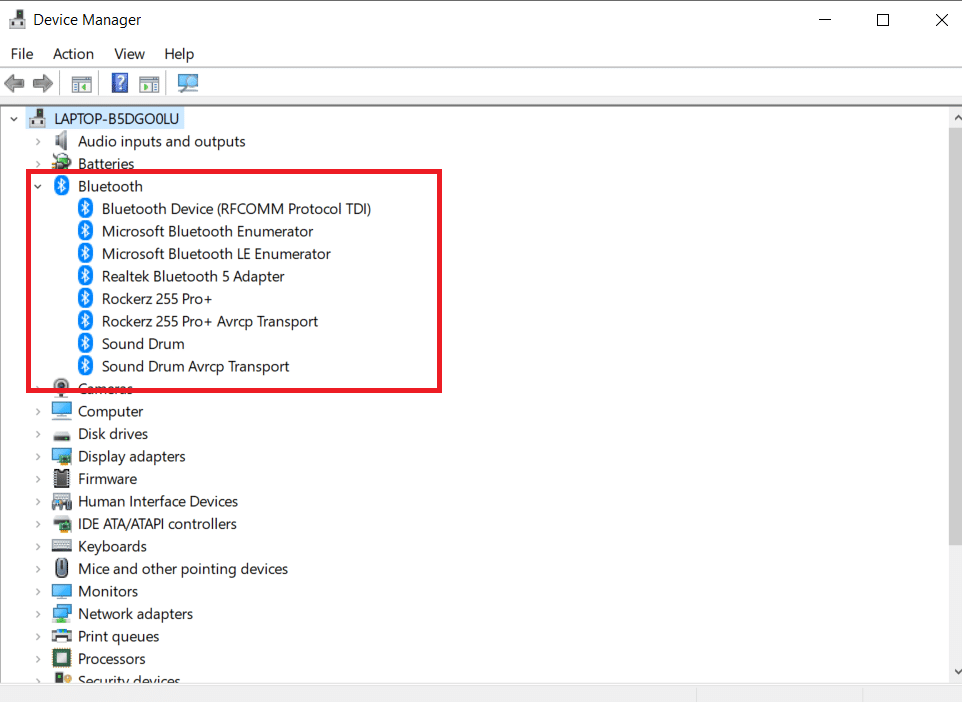The height and width of the screenshot is (702, 962).
Task: Click the Computer category monitor icon
Action: 61,411
